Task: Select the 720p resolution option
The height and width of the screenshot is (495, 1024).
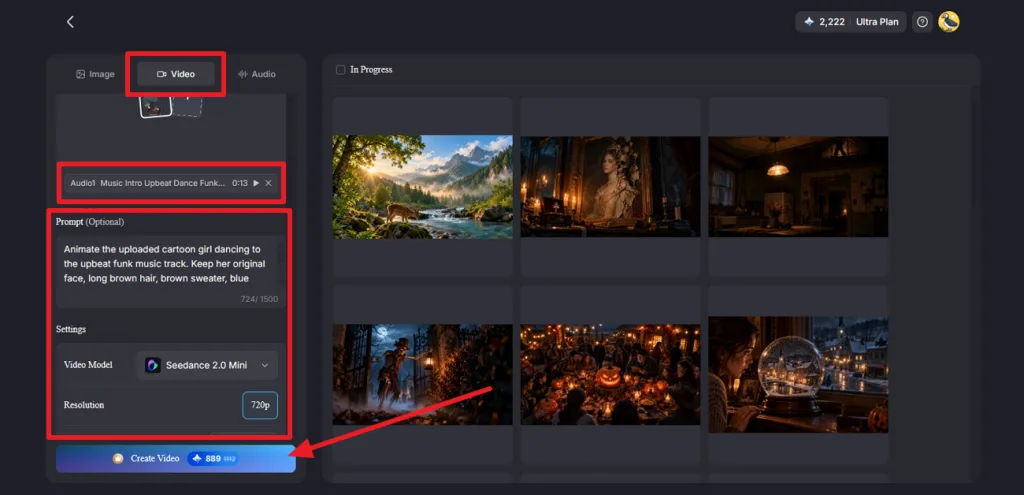Action: (x=260, y=405)
